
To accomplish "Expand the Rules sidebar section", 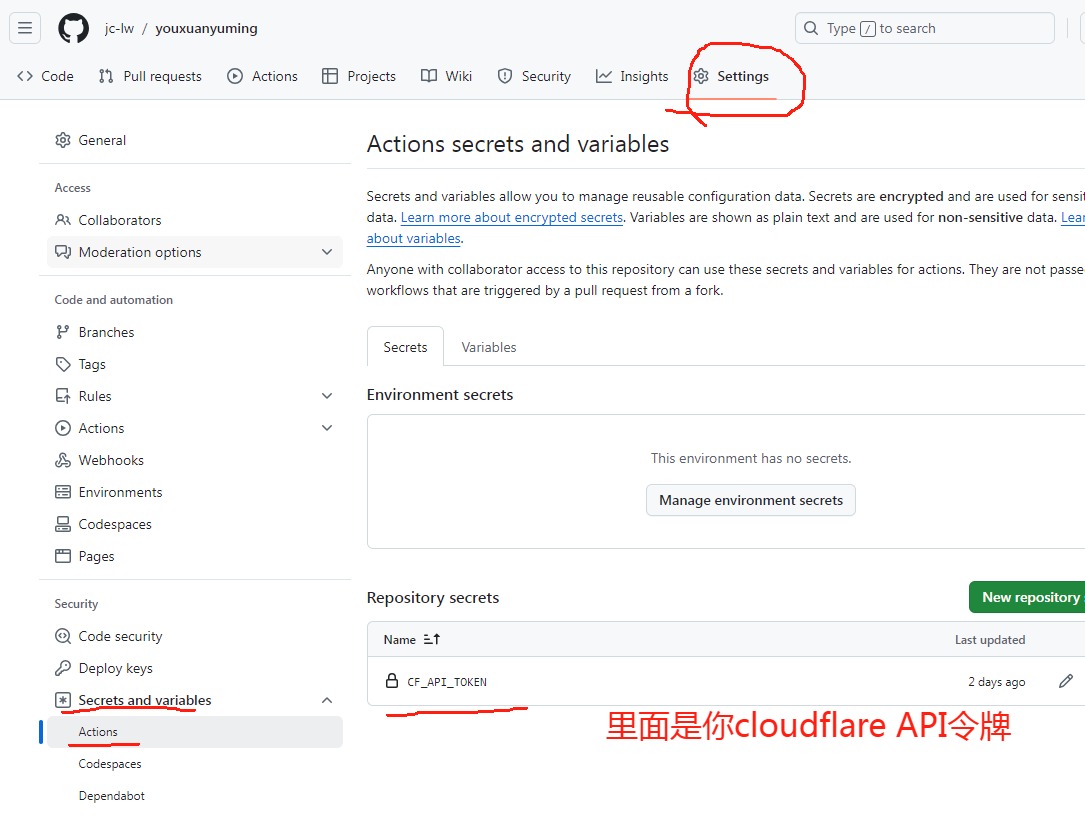I will coord(327,396).
